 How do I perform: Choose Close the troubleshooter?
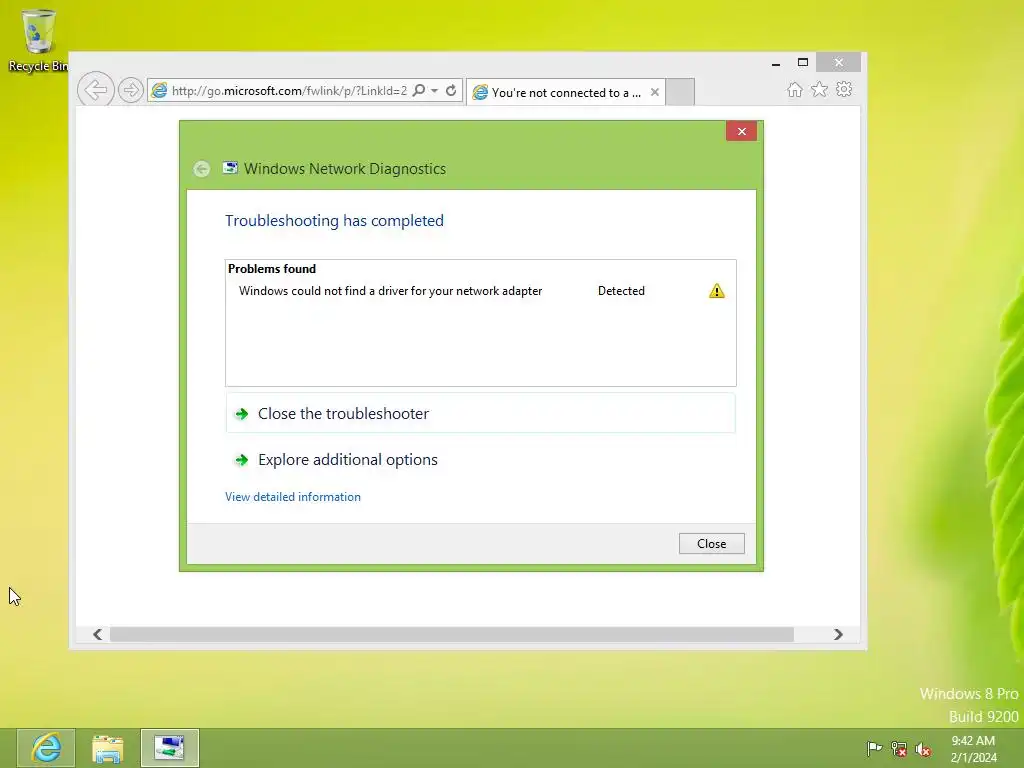tap(481, 413)
